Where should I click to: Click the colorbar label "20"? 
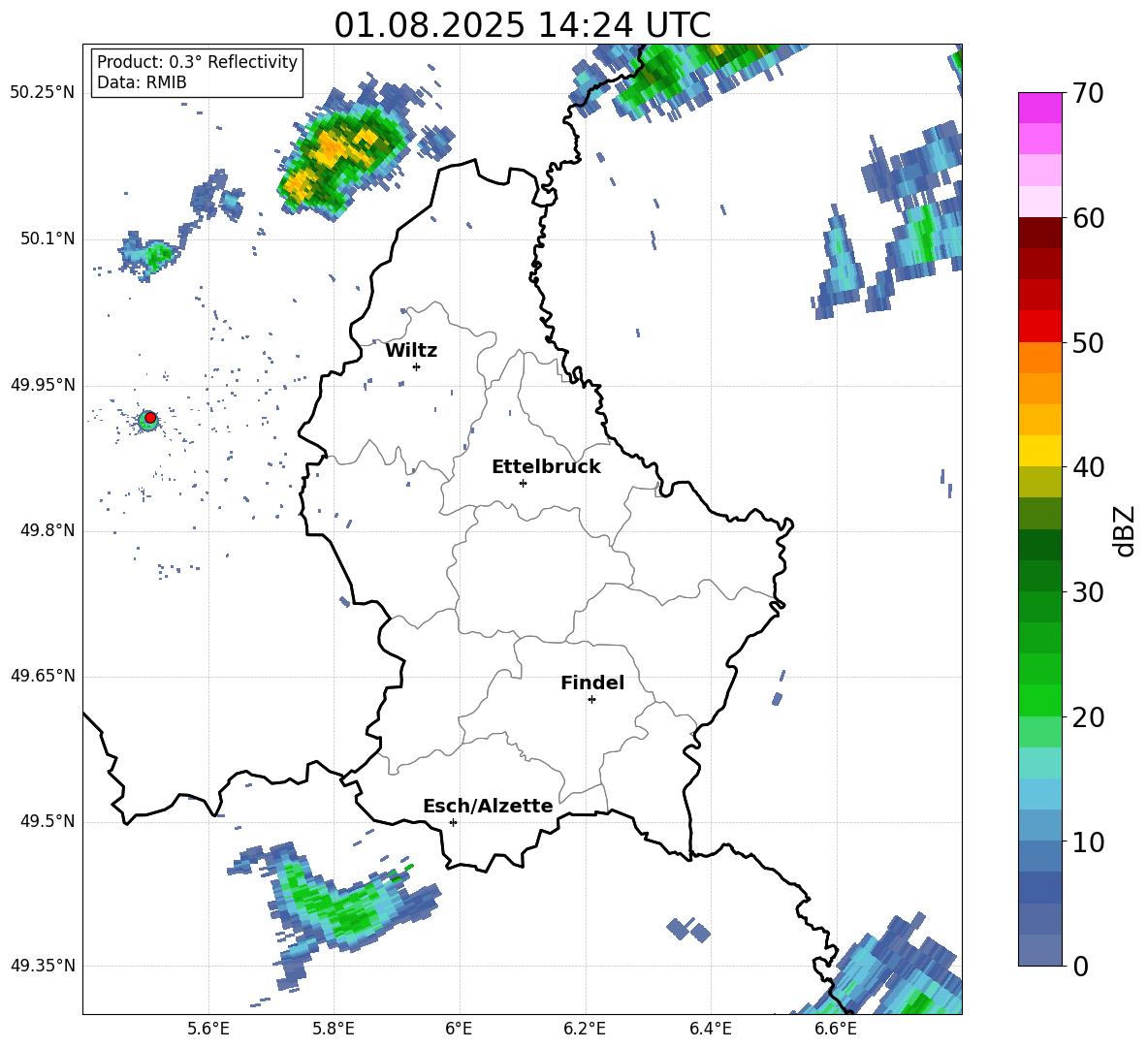1088,717
